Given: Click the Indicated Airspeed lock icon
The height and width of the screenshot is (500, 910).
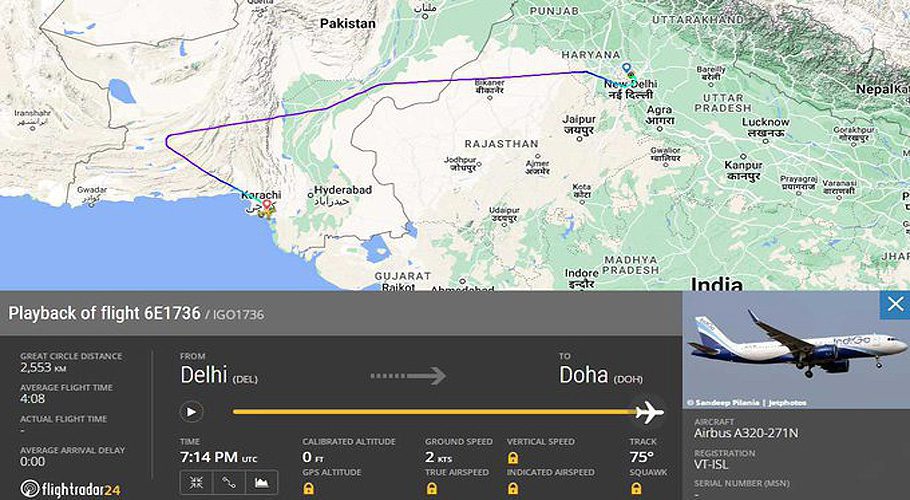Looking at the screenshot, I should click(512, 488).
